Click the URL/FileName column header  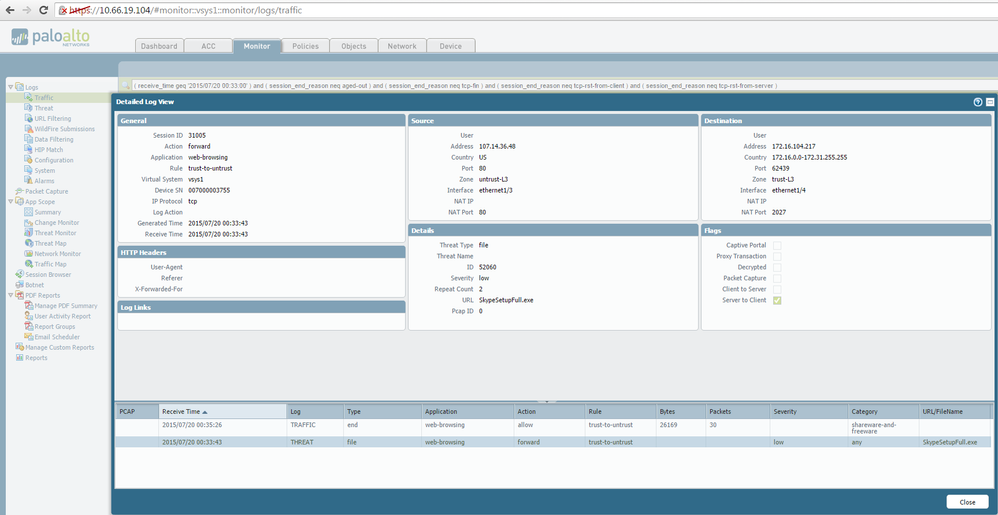tap(955, 411)
